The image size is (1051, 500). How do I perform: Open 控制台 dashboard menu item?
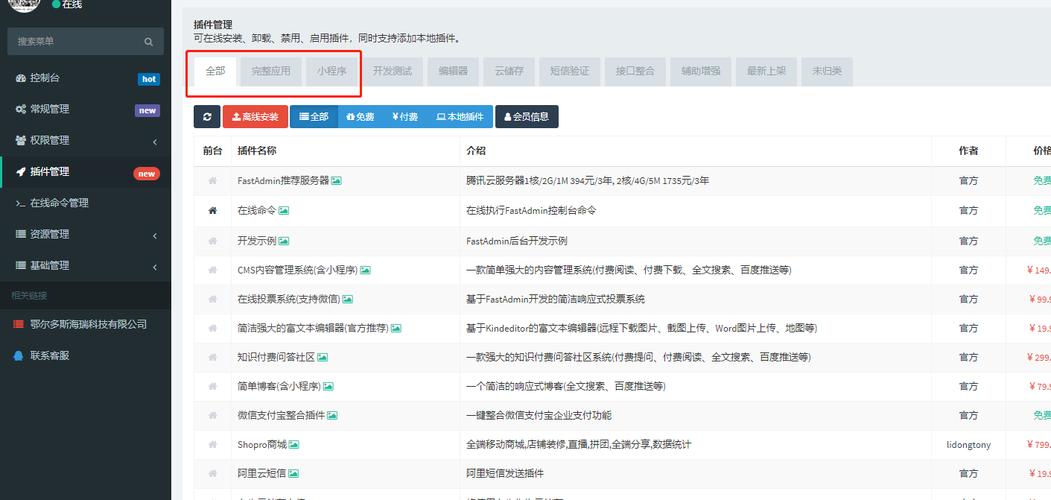click(x=85, y=78)
